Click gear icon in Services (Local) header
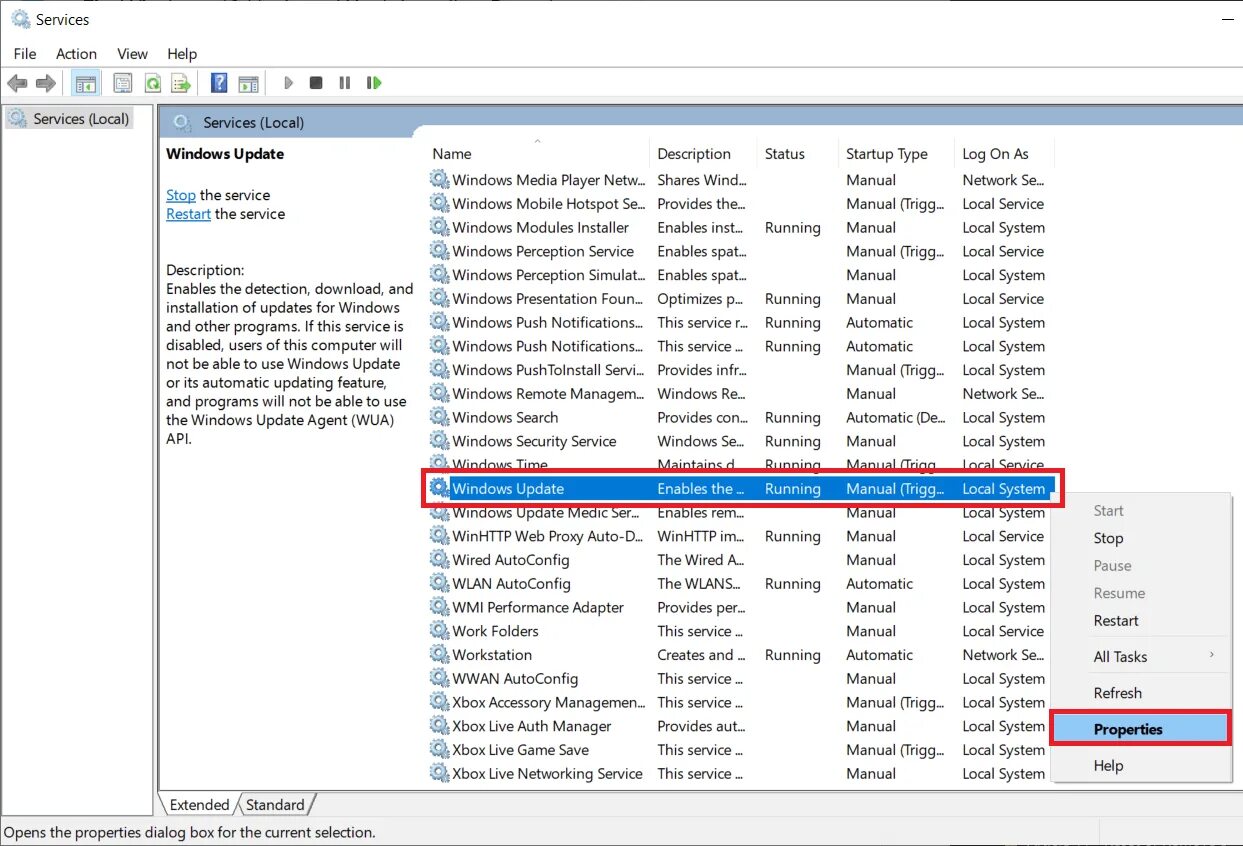 pos(182,122)
